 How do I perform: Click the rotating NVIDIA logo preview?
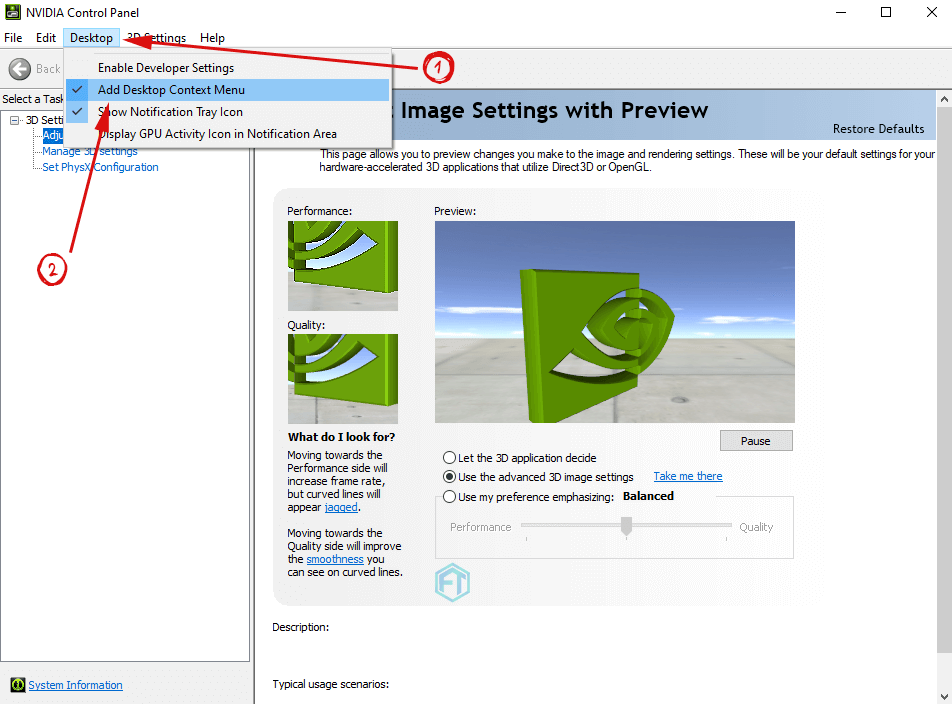(x=614, y=322)
